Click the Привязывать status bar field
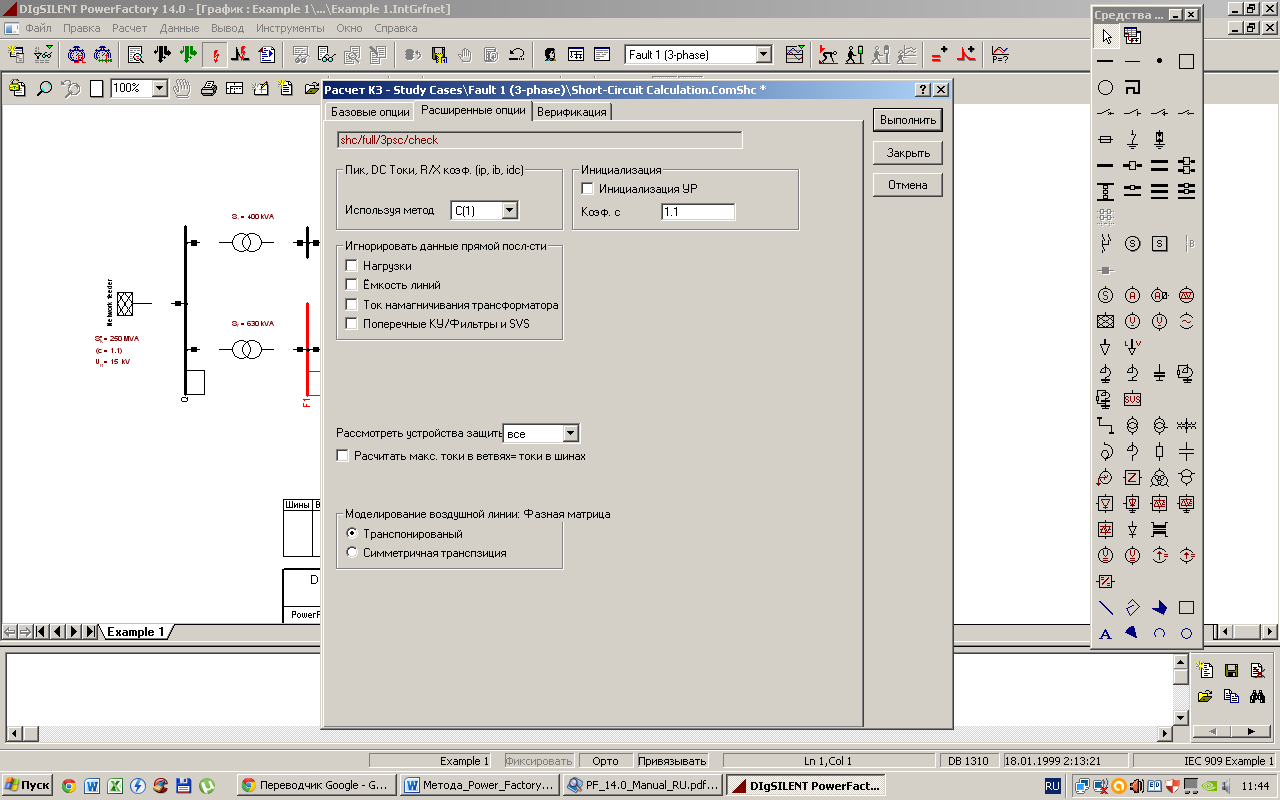1280x800 pixels. pos(672,761)
